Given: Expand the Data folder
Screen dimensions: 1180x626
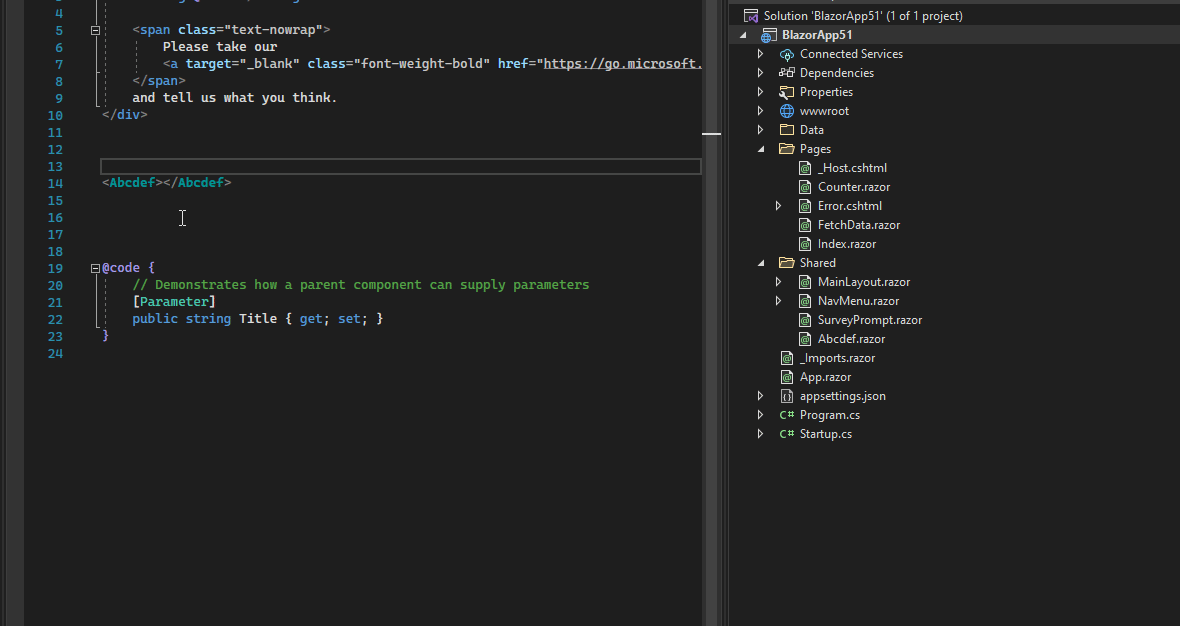Looking at the screenshot, I should (x=760, y=129).
